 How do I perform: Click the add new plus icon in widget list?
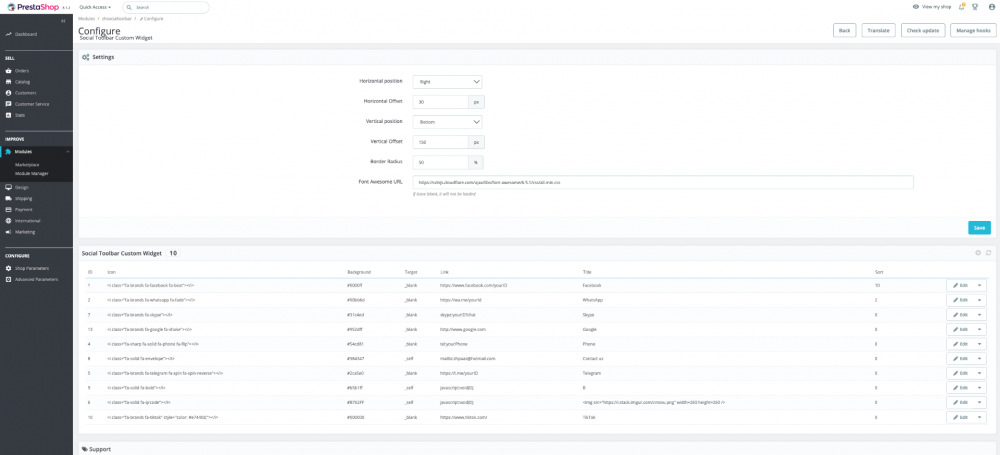tap(978, 253)
